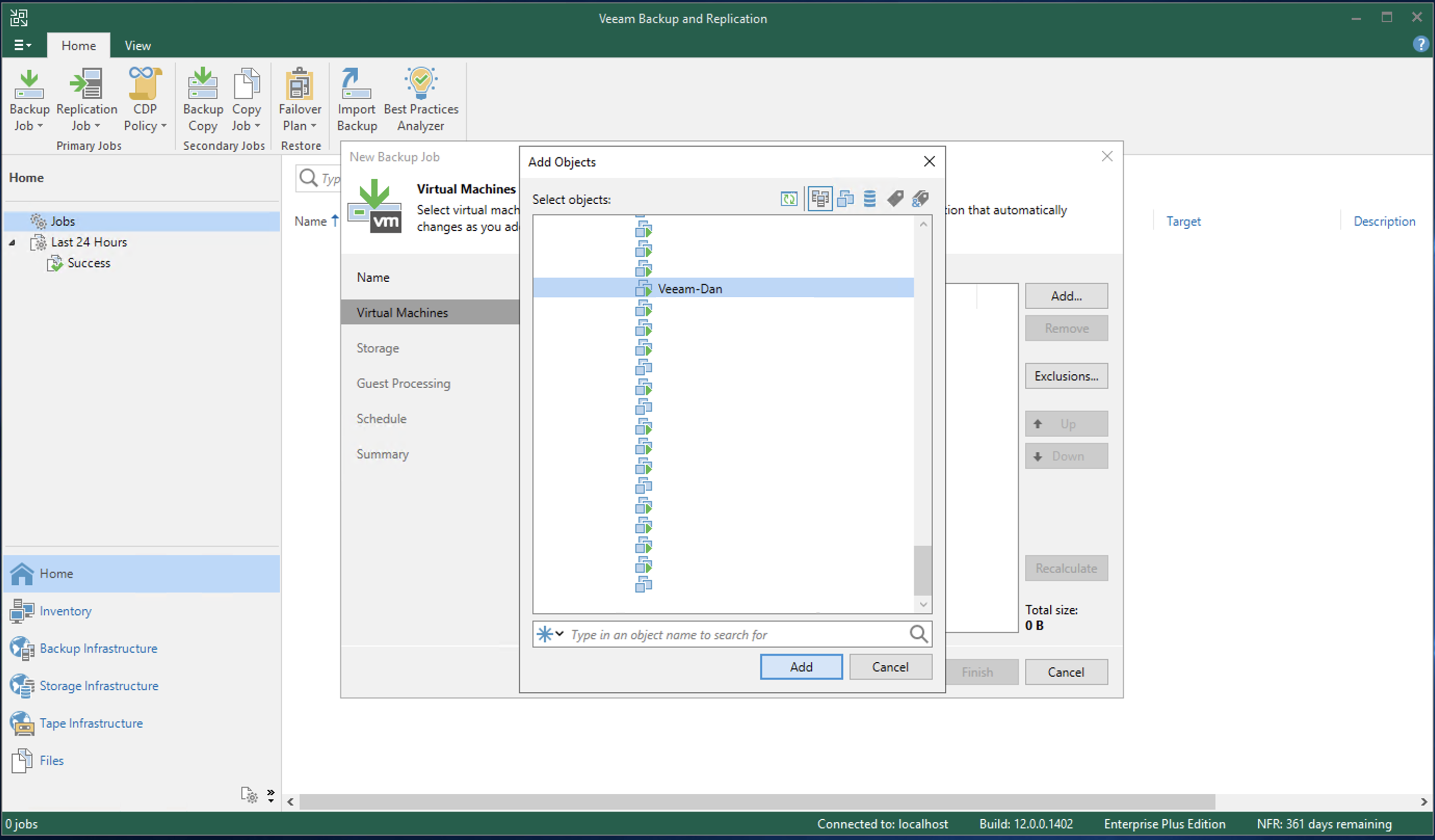Click the Add... button in wizard

1066,296
